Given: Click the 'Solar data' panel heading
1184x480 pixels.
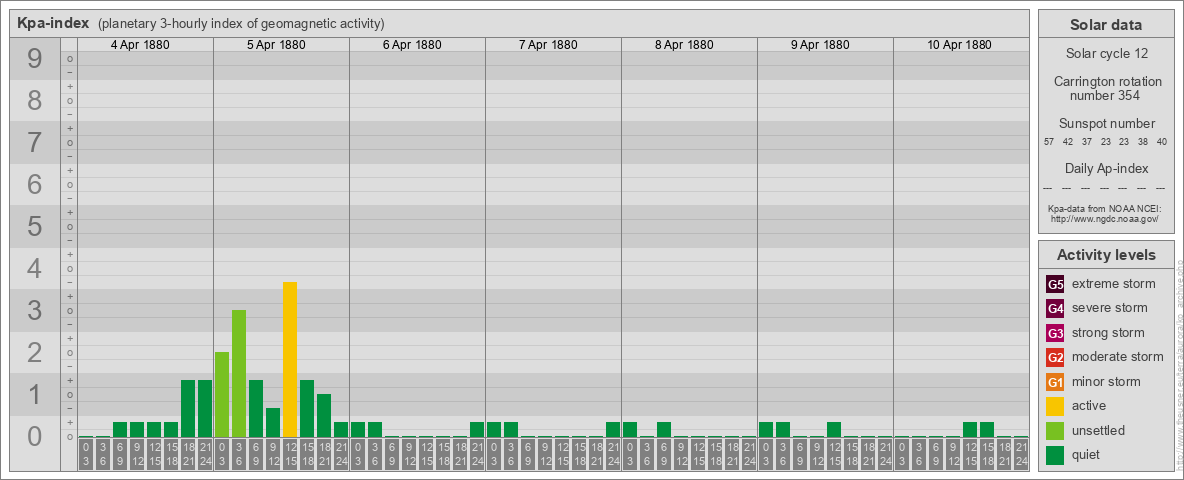Looking at the screenshot, I should click(1106, 25).
